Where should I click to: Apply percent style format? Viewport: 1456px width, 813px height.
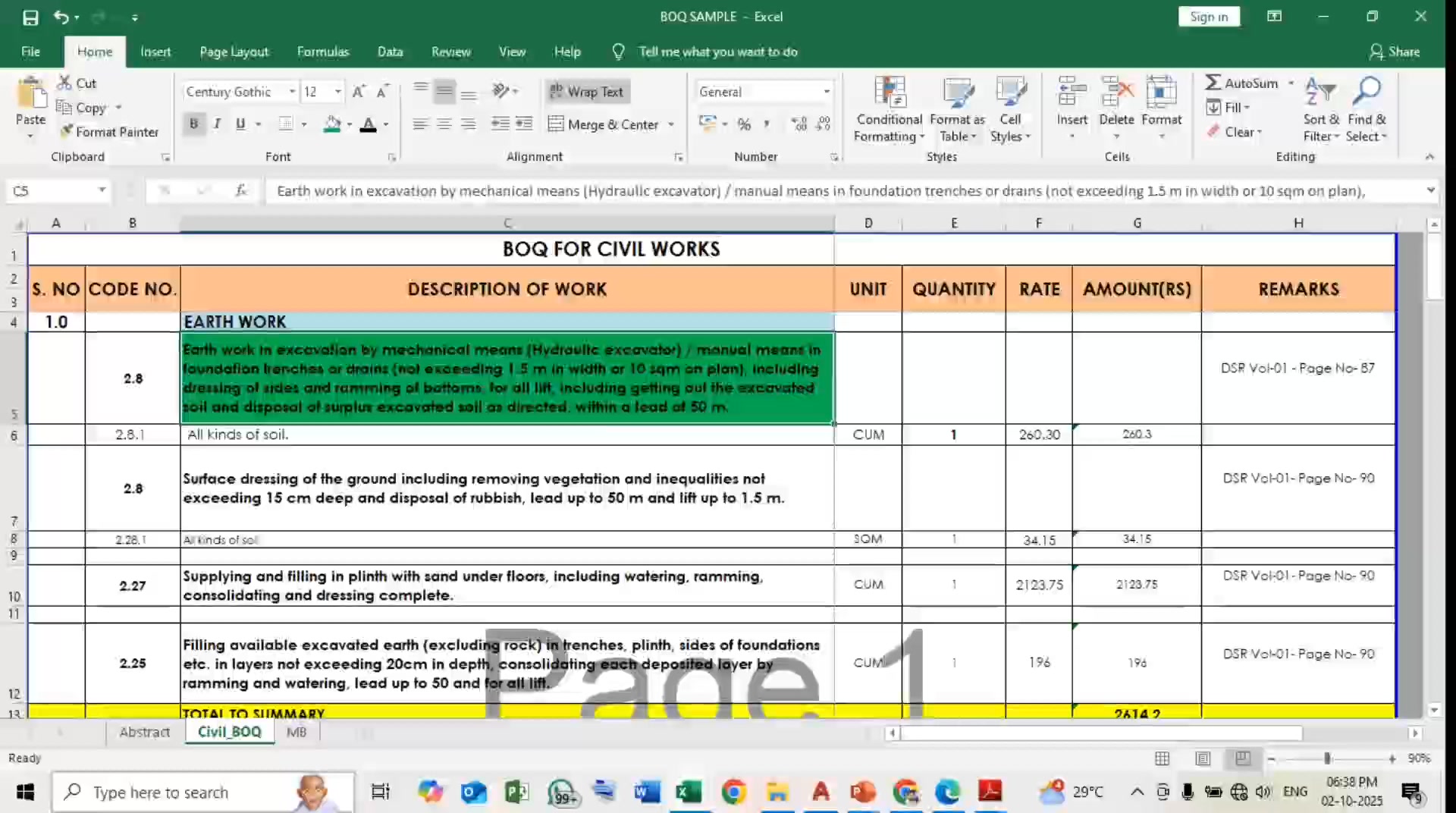[x=745, y=124]
